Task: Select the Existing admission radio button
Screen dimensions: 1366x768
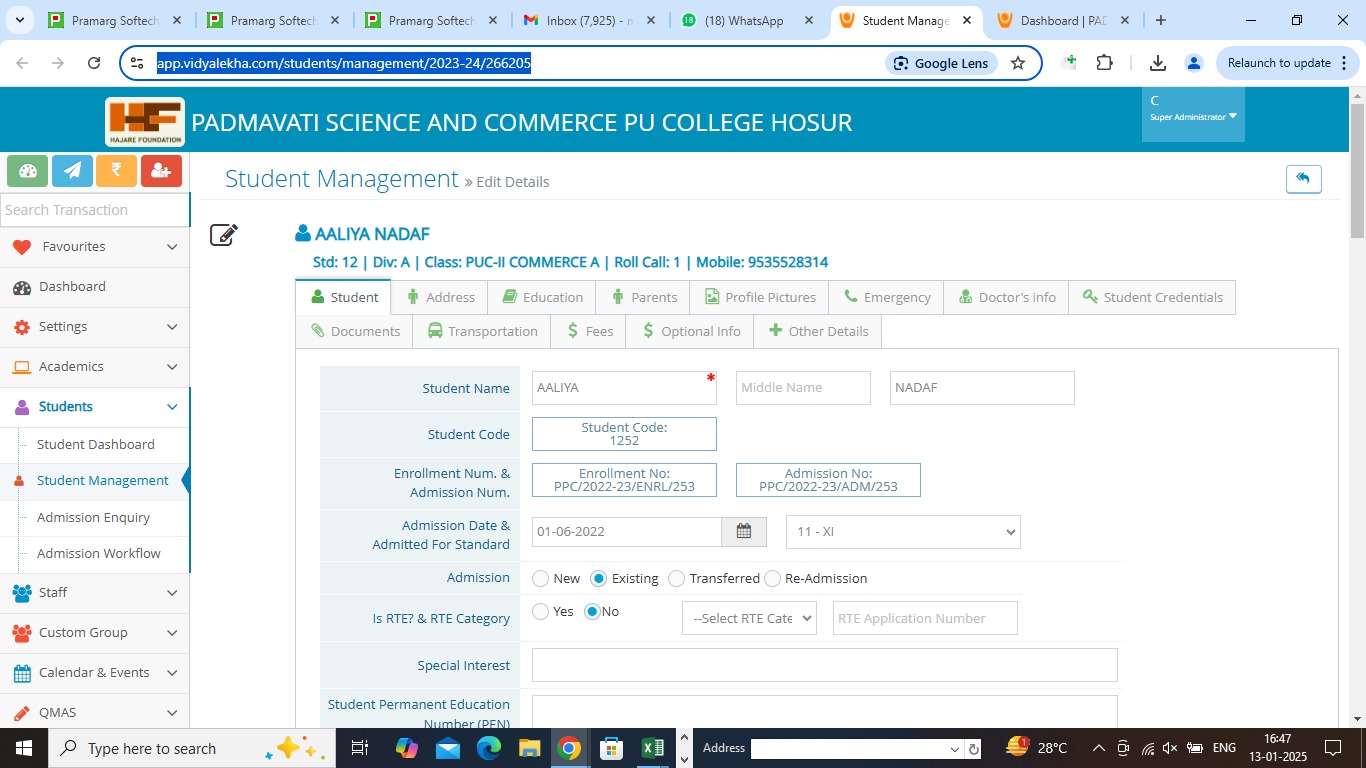Action: coord(599,578)
